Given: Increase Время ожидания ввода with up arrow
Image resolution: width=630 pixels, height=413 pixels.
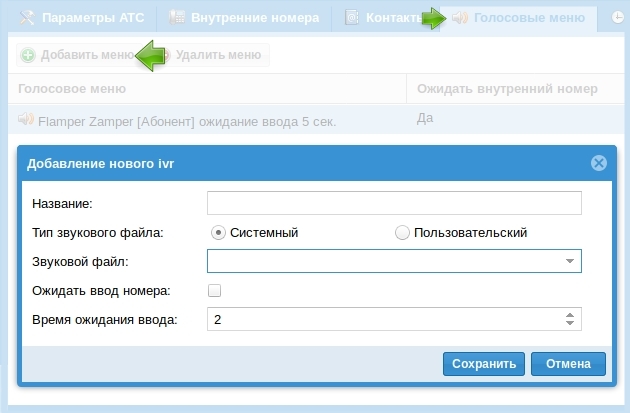Looking at the screenshot, I should click(569, 315).
